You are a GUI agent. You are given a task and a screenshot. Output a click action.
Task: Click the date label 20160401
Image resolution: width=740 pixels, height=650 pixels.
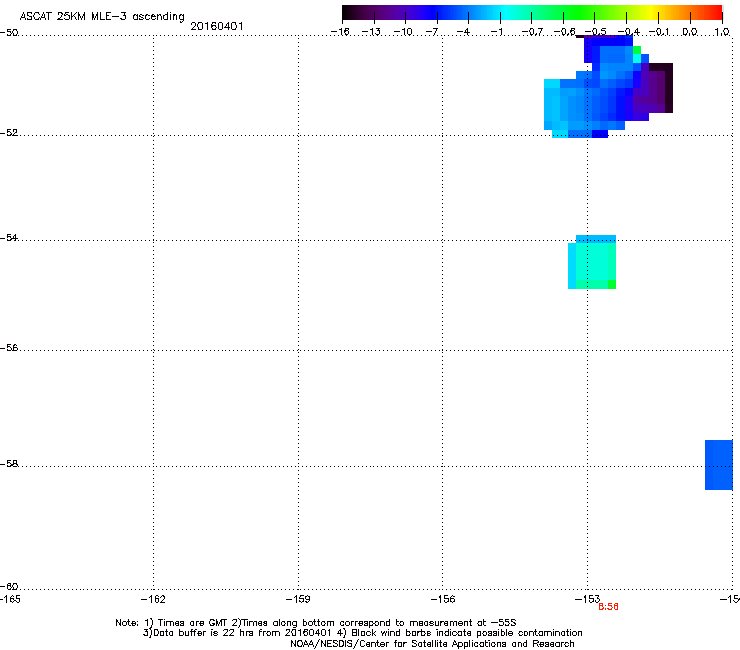[x=217, y=26]
